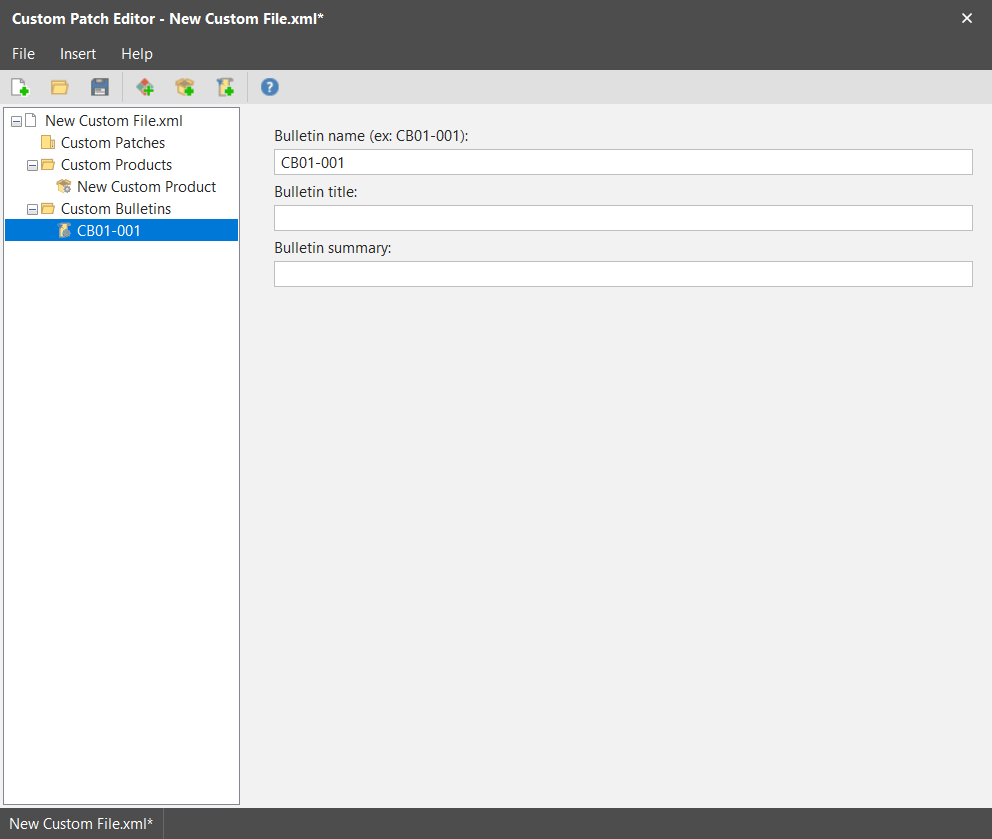The height and width of the screenshot is (839, 992).
Task: Collapse the New Custom File.xml root node
Action: 16,121
